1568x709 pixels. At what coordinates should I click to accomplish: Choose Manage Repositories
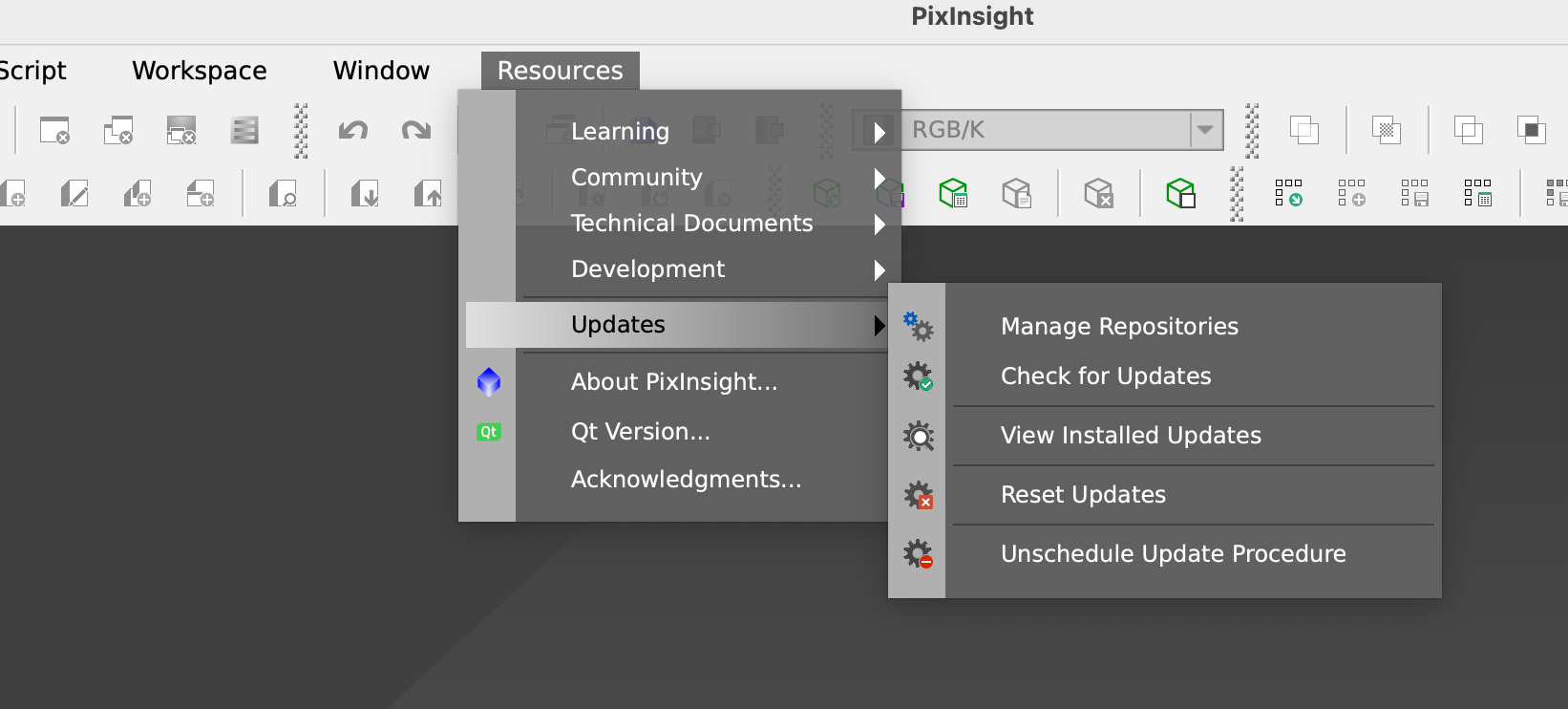pos(1165,327)
